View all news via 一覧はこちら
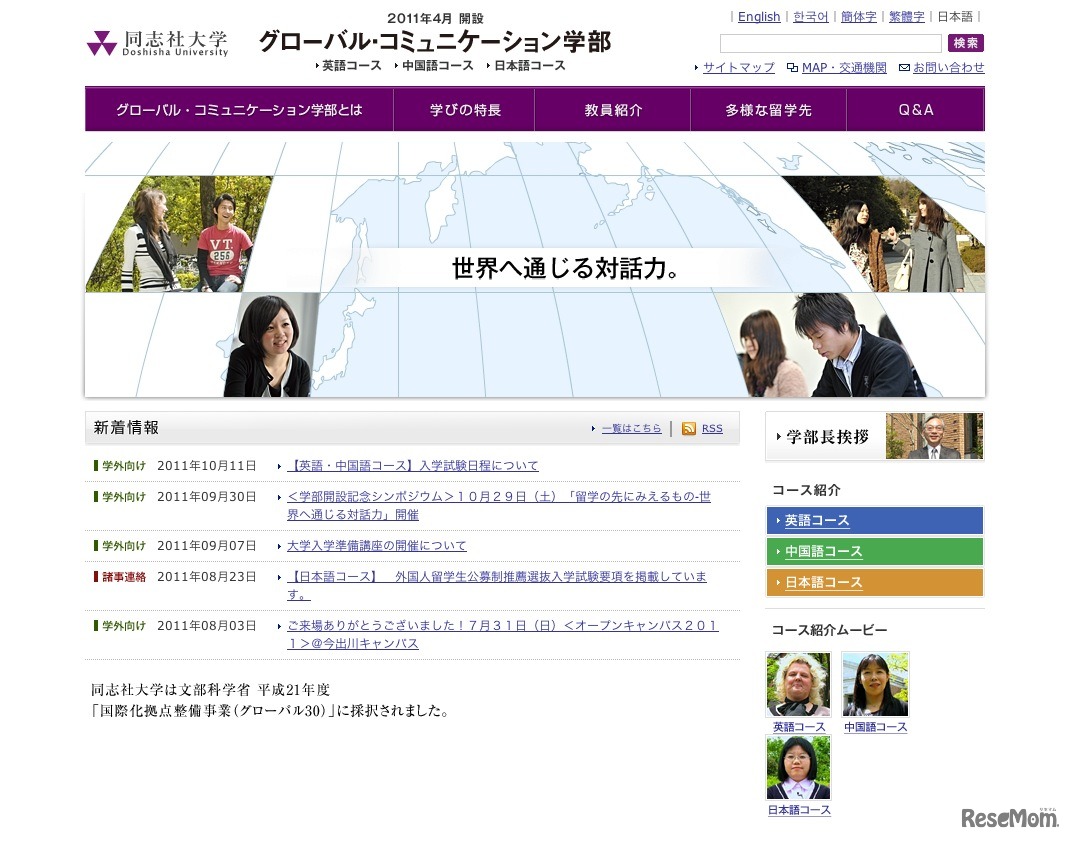This screenshot has height=841, width=1072. point(631,429)
